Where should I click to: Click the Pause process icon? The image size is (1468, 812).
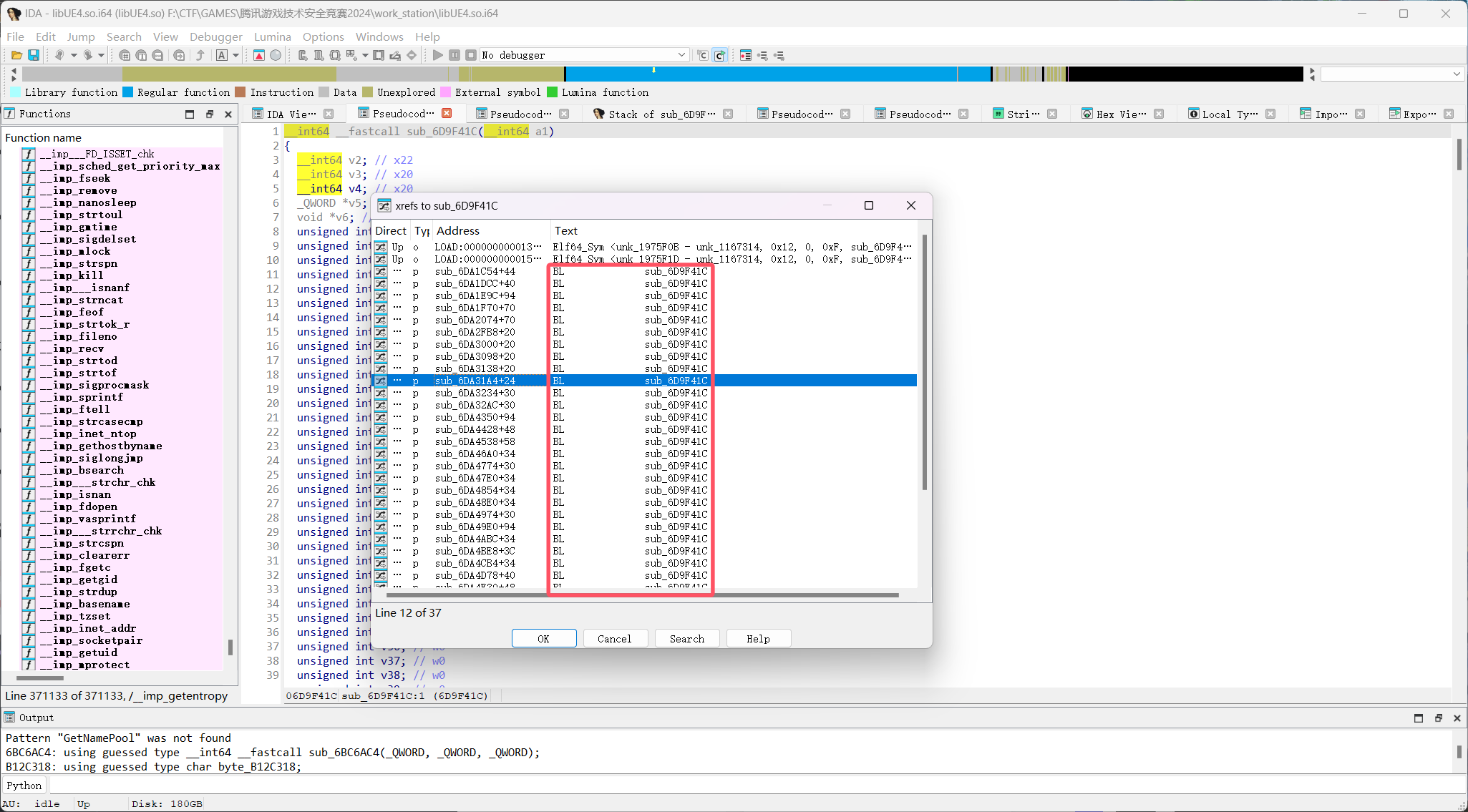pyautogui.click(x=455, y=55)
